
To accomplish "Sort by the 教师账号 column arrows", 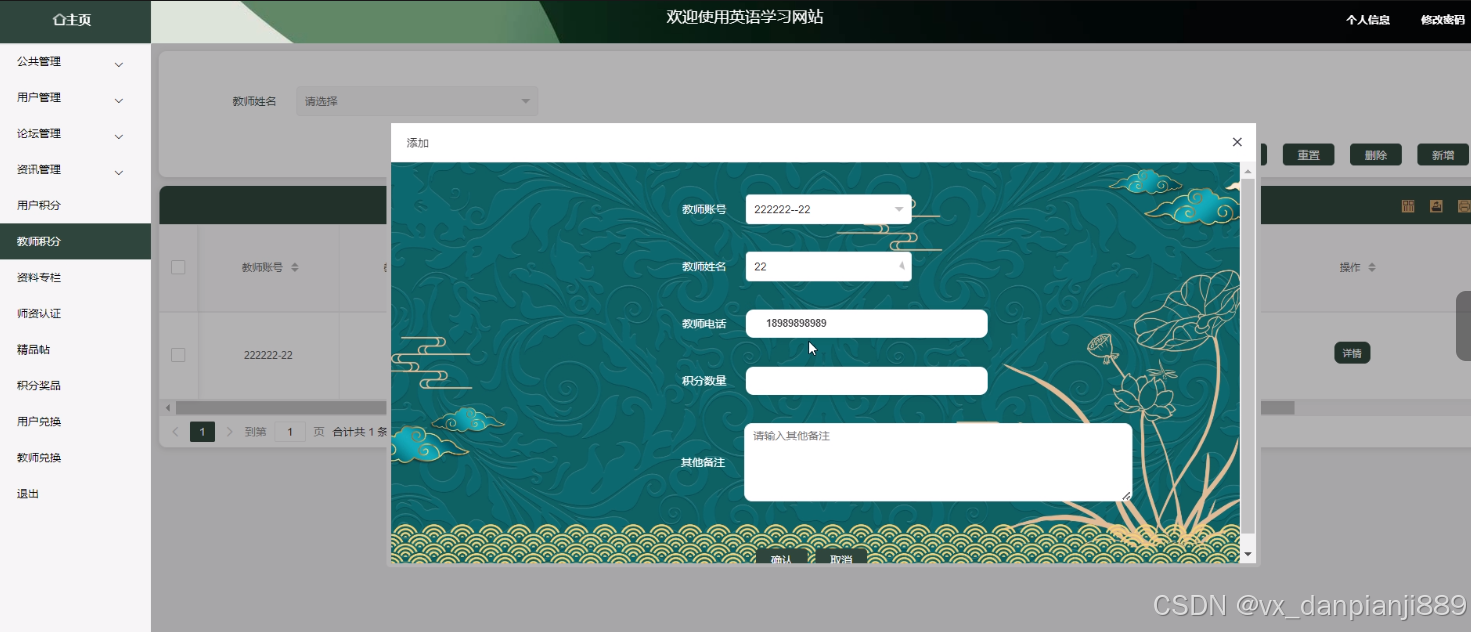I will (294, 268).
